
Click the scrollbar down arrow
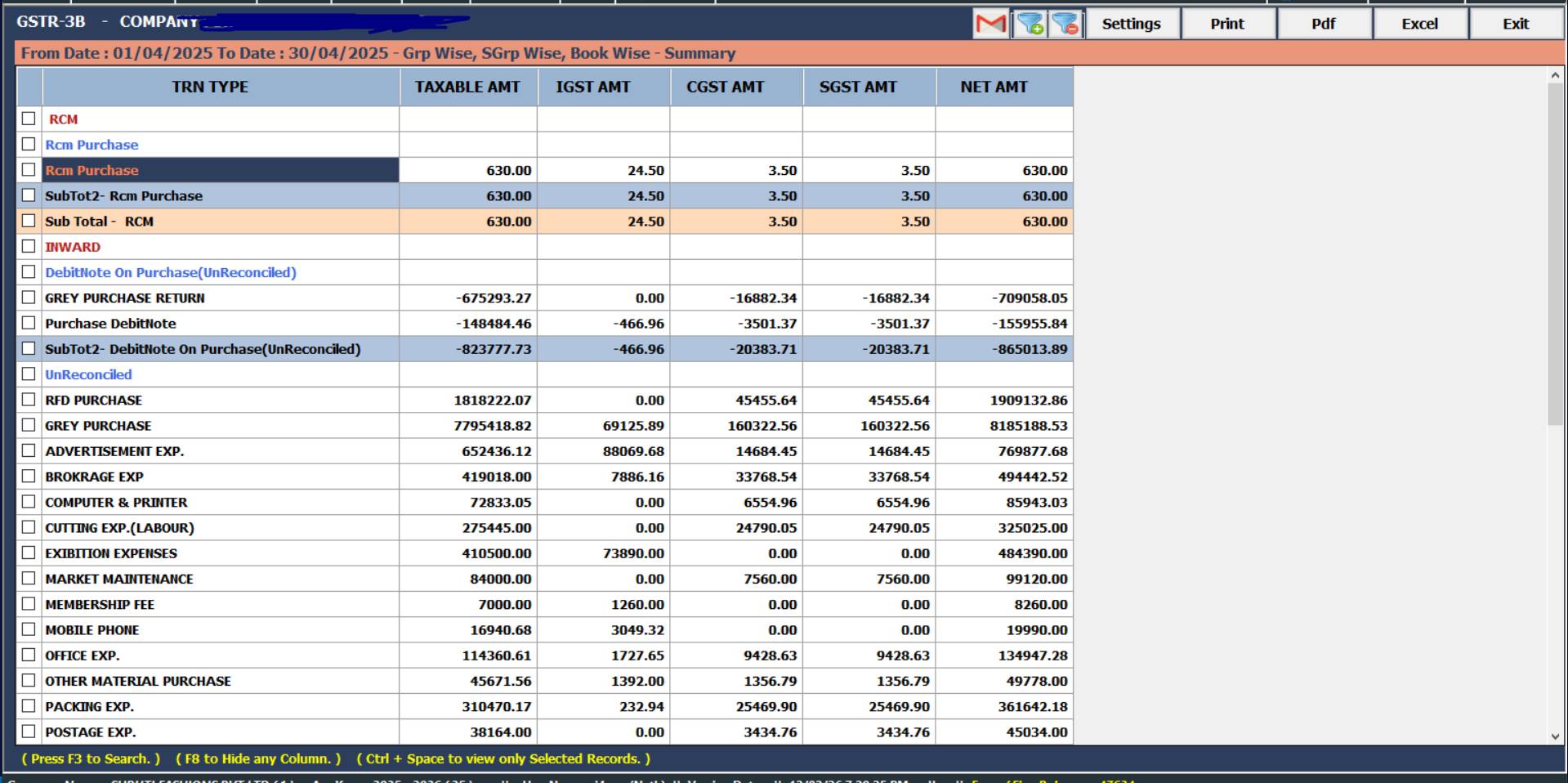[1553, 734]
